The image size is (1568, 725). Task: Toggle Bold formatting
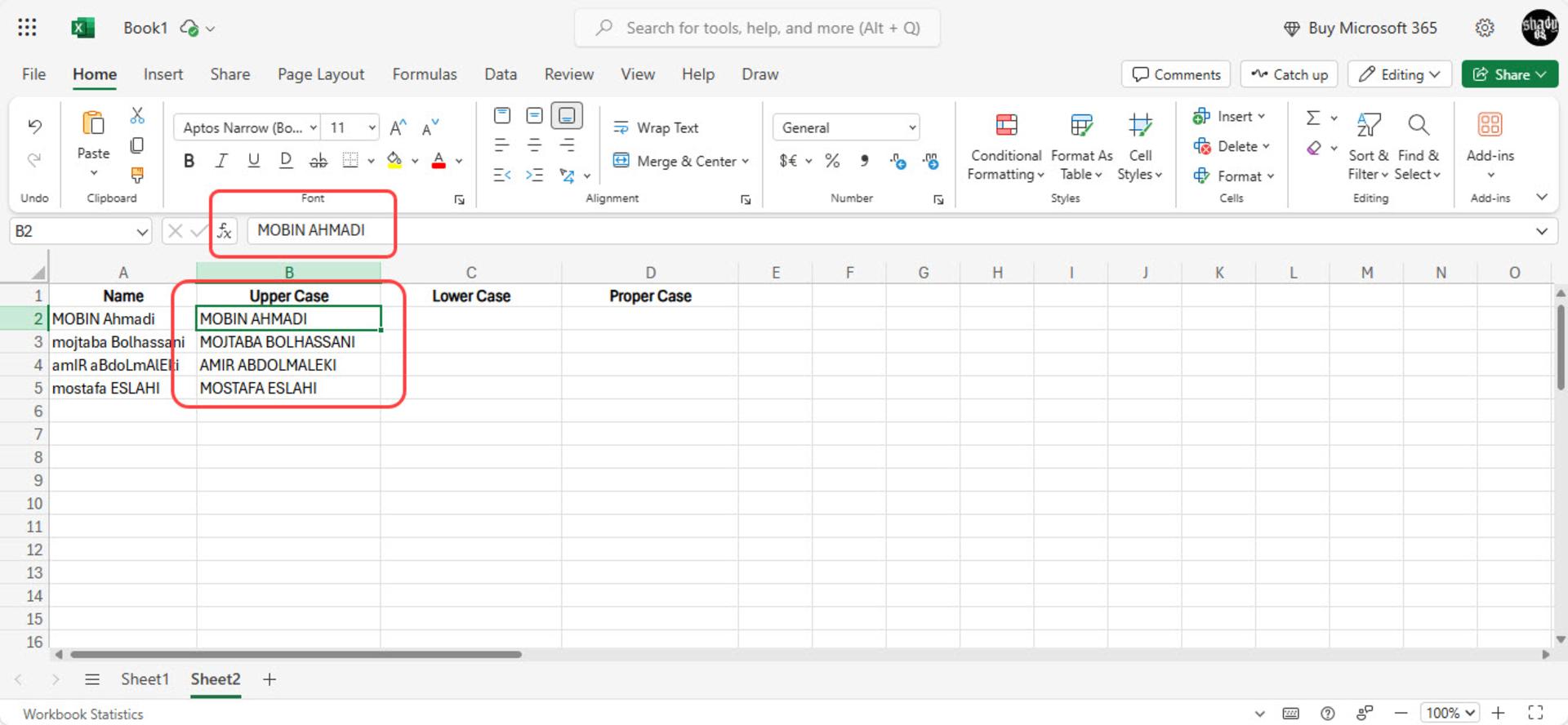click(189, 161)
